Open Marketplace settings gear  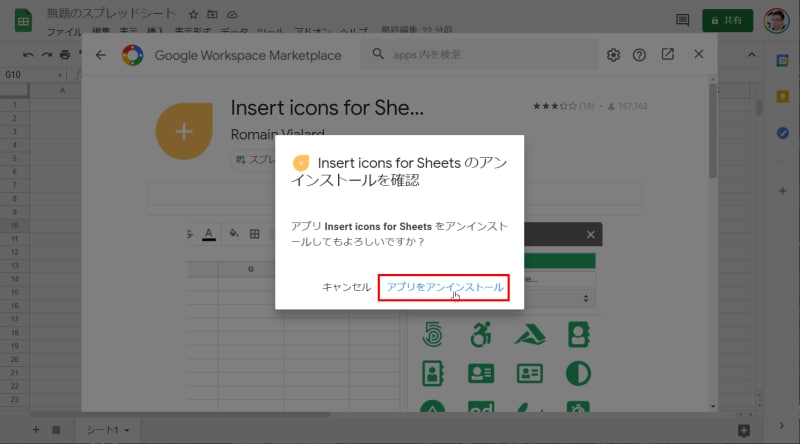[x=613, y=55]
